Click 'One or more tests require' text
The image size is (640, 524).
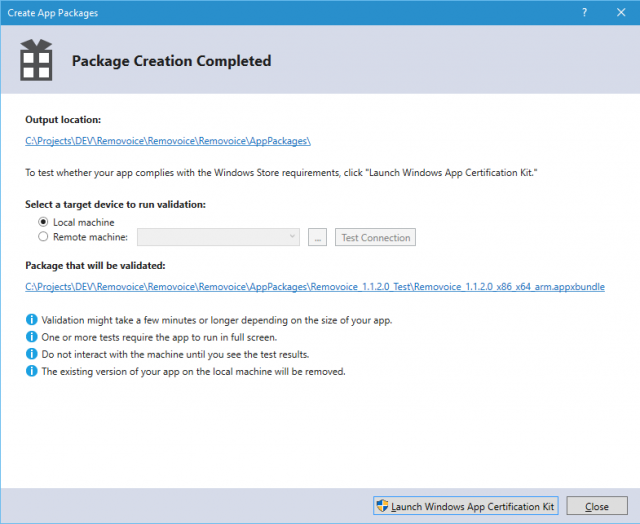click(x=159, y=337)
